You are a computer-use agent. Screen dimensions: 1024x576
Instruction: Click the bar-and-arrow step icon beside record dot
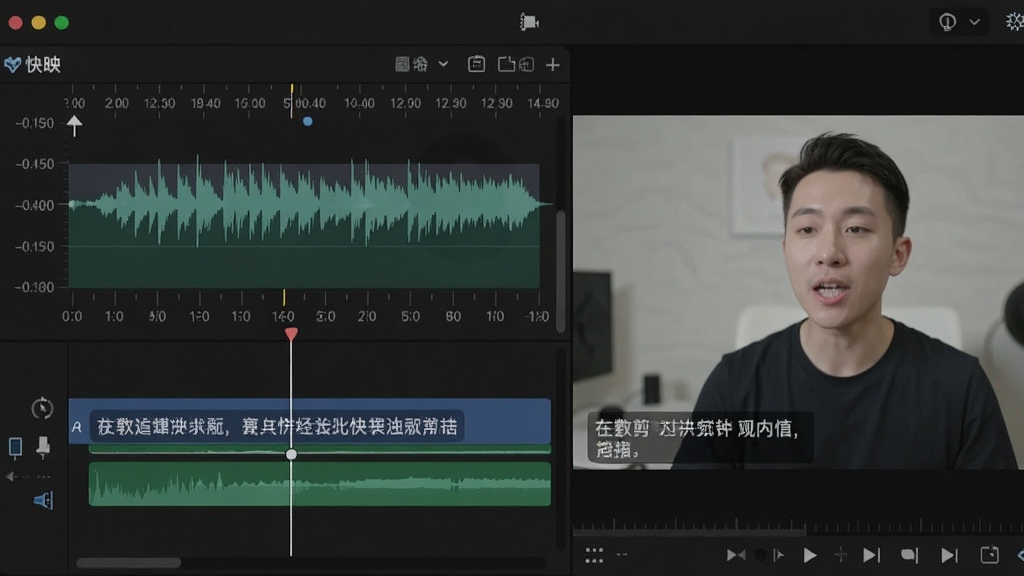click(x=778, y=555)
